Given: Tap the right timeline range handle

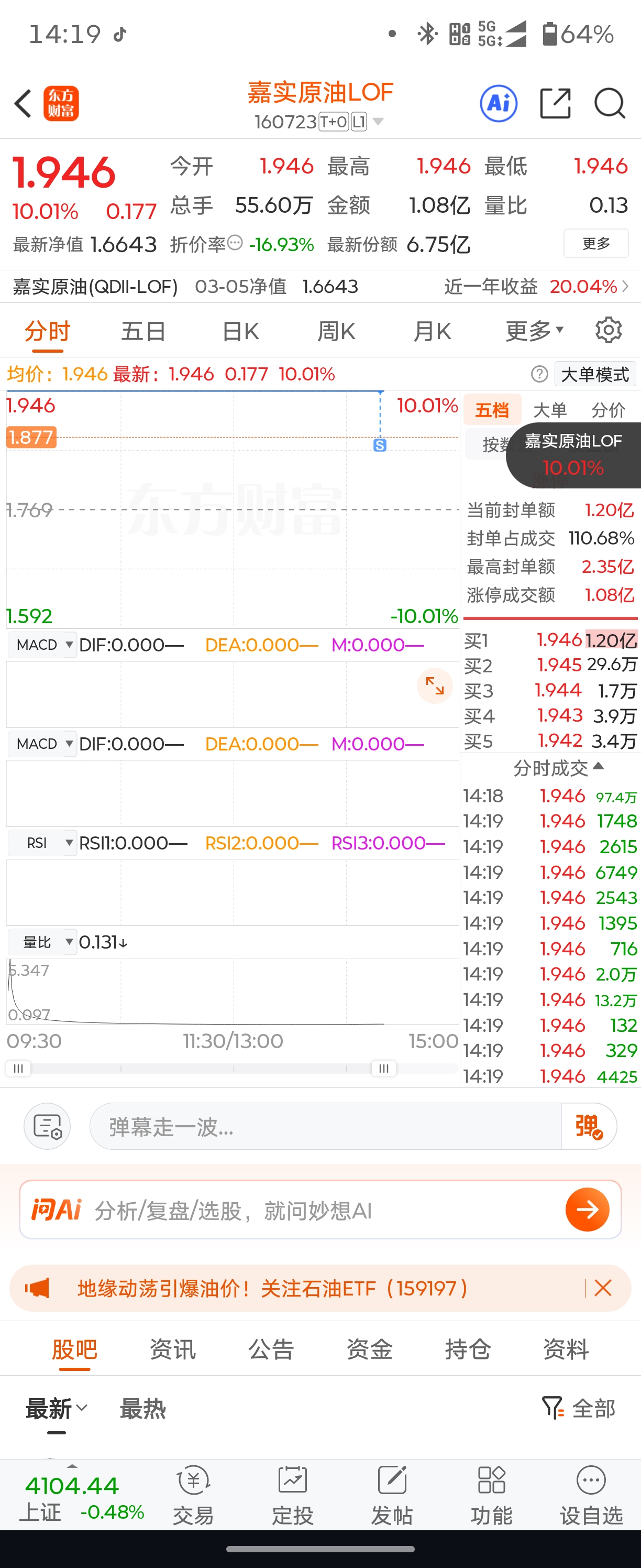Looking at the screenshot, I should pyautogui.click(x=384, y=1068).
